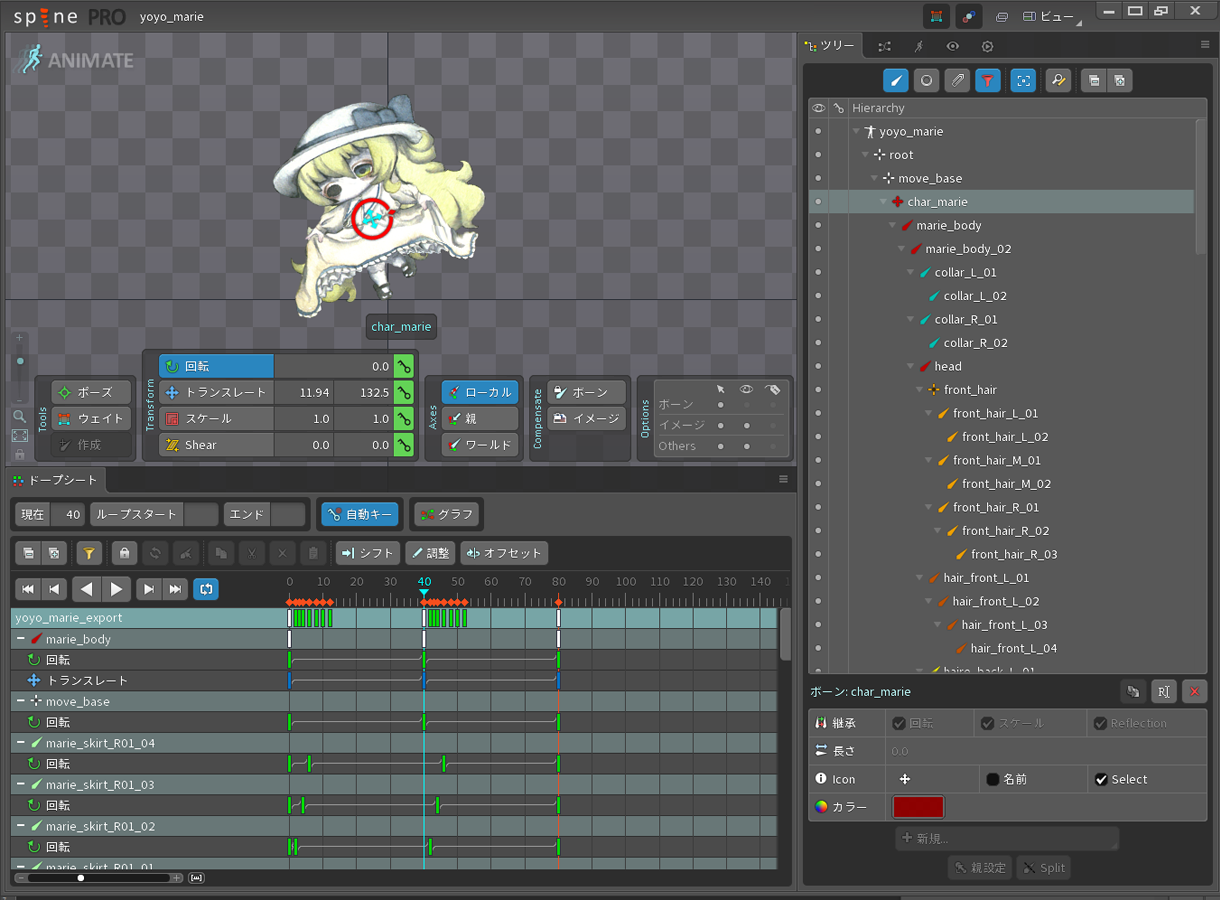The height and width of the screenshot is (900, 1220).
Task: Click the red funnel filter in tree toolbar
Action: 988,81
